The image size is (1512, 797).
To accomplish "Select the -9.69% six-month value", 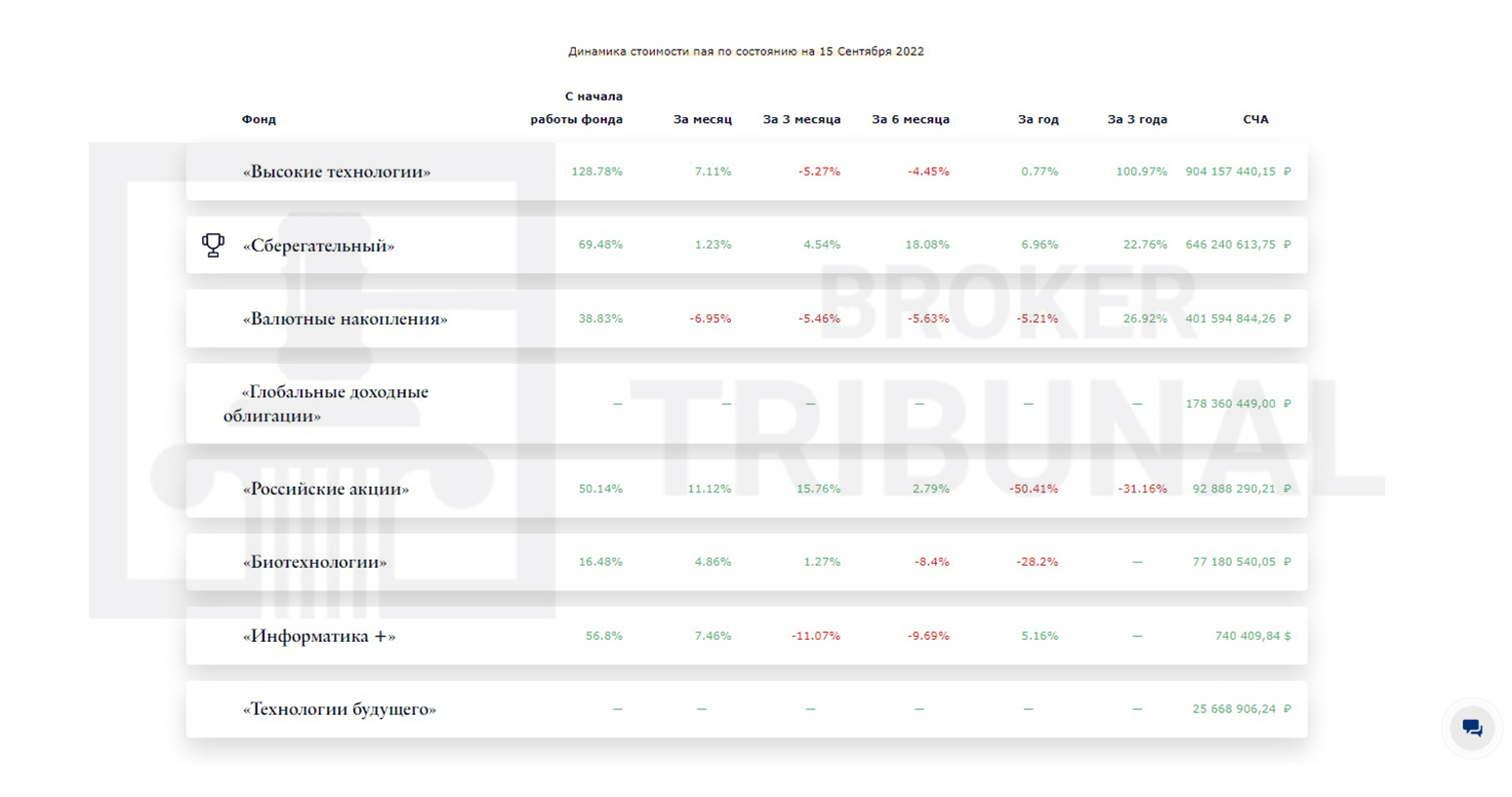I will (928, 636).
